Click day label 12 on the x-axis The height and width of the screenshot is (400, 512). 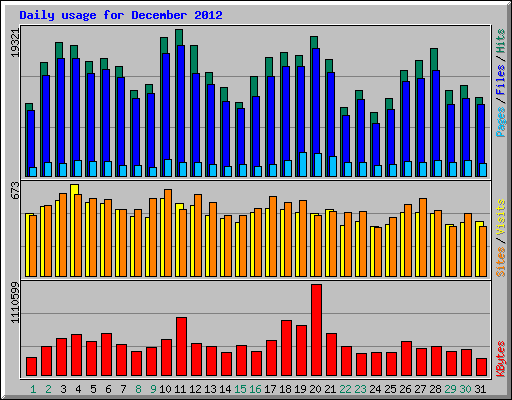[x=195, y=389]
